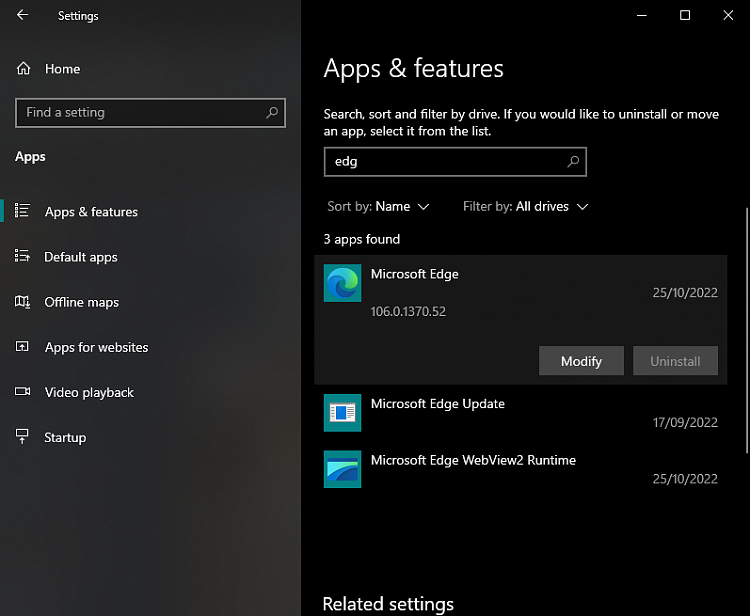Viewport: 750px width, 616px height.
Task: Click the Microsoft Edge Update icon
Action: [342, 413]
